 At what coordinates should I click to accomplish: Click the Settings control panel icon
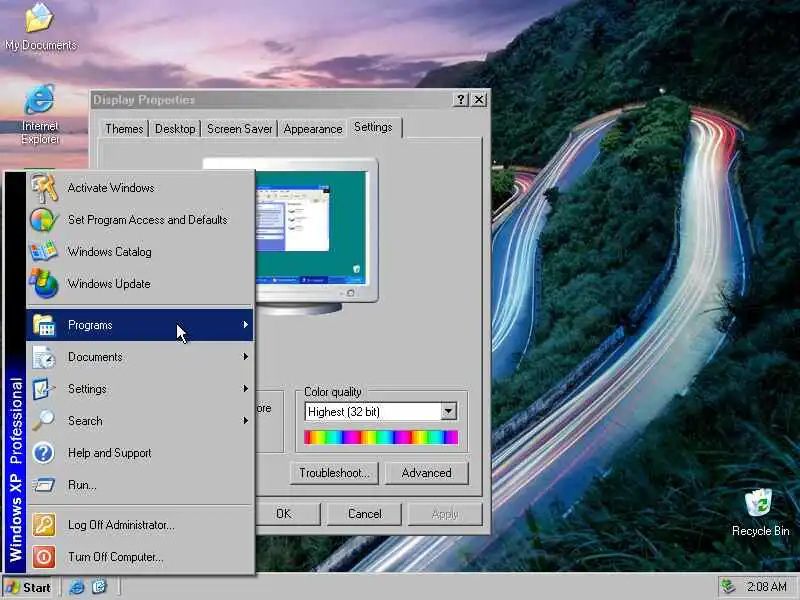point(44,389)
